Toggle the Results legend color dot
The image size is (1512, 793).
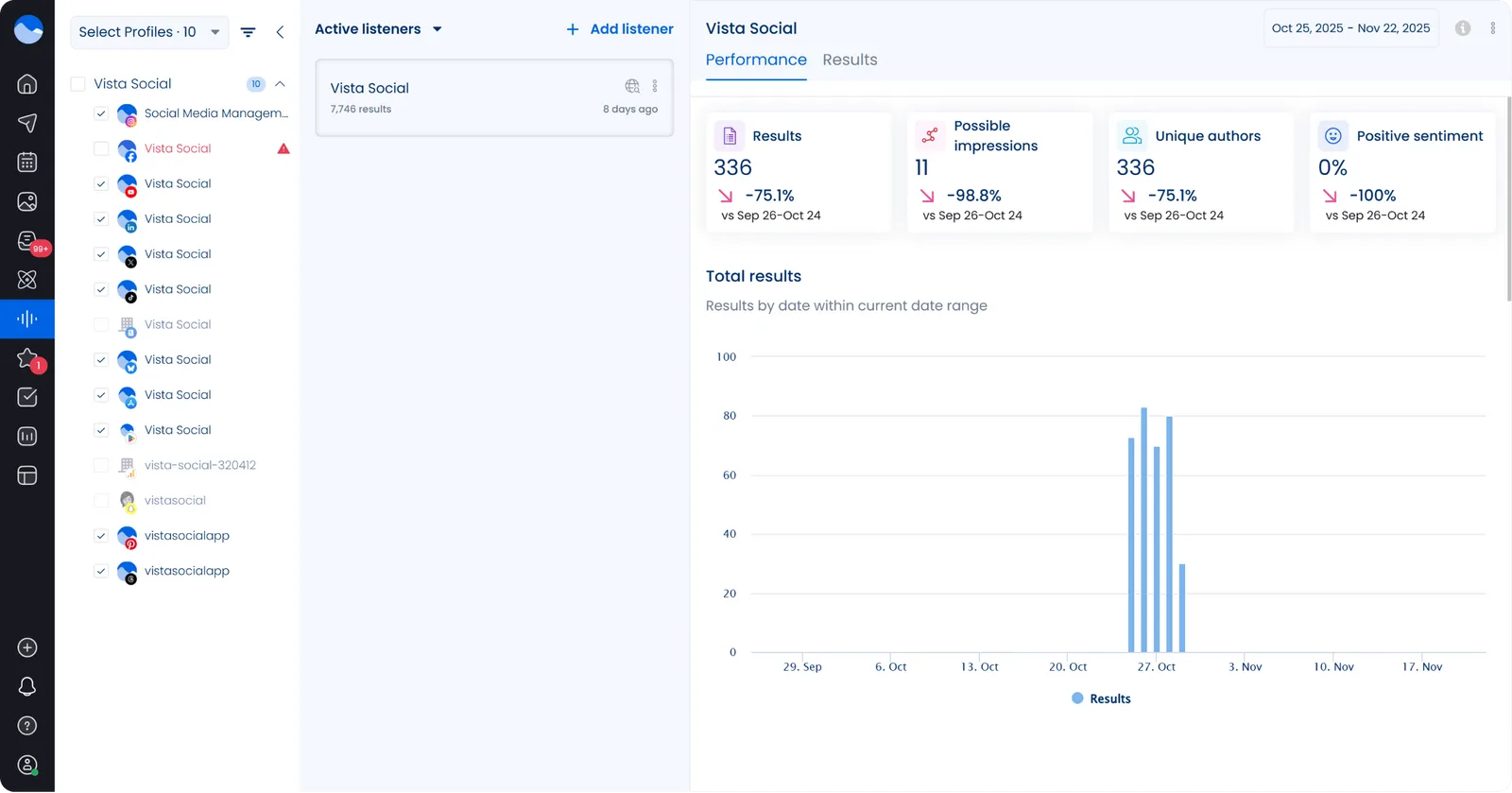(1077, 698)
